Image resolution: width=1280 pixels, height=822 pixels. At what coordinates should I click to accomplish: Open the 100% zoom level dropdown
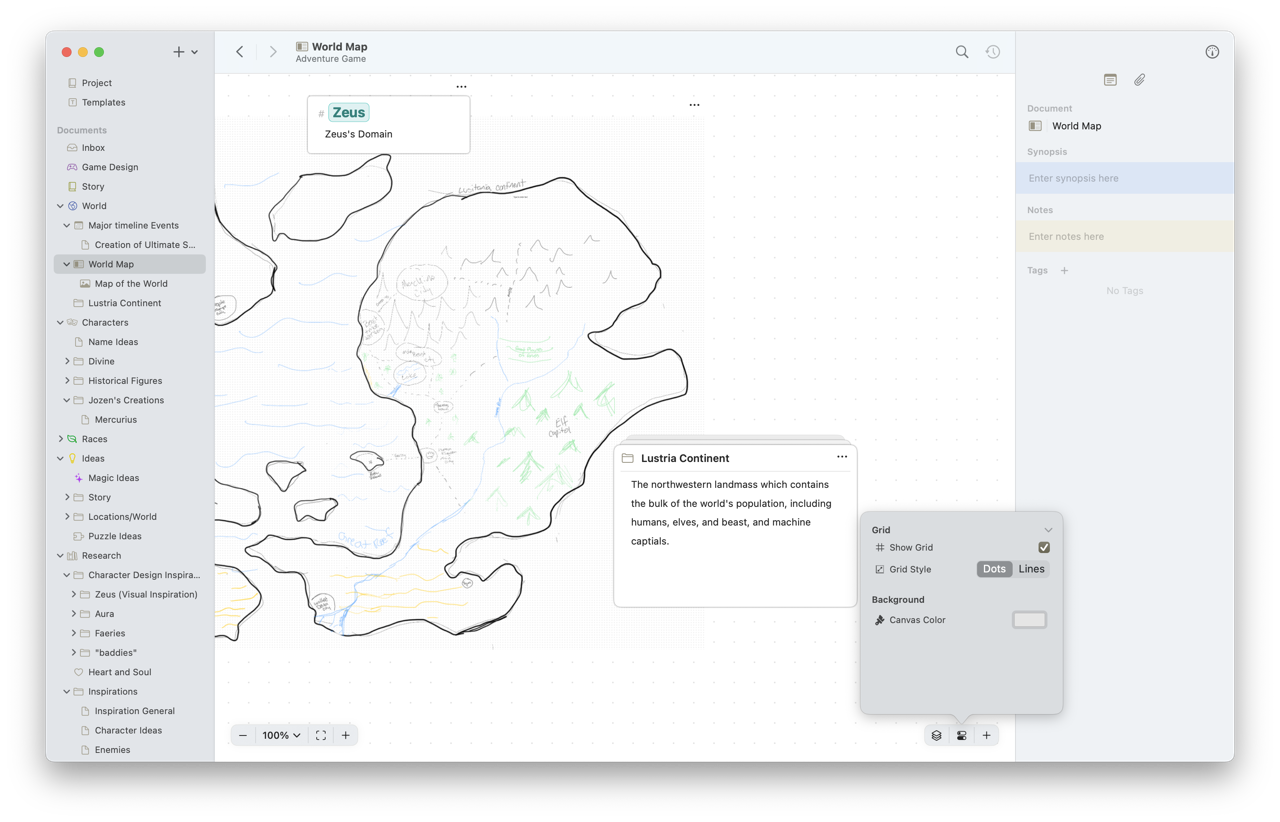(281, 735)
